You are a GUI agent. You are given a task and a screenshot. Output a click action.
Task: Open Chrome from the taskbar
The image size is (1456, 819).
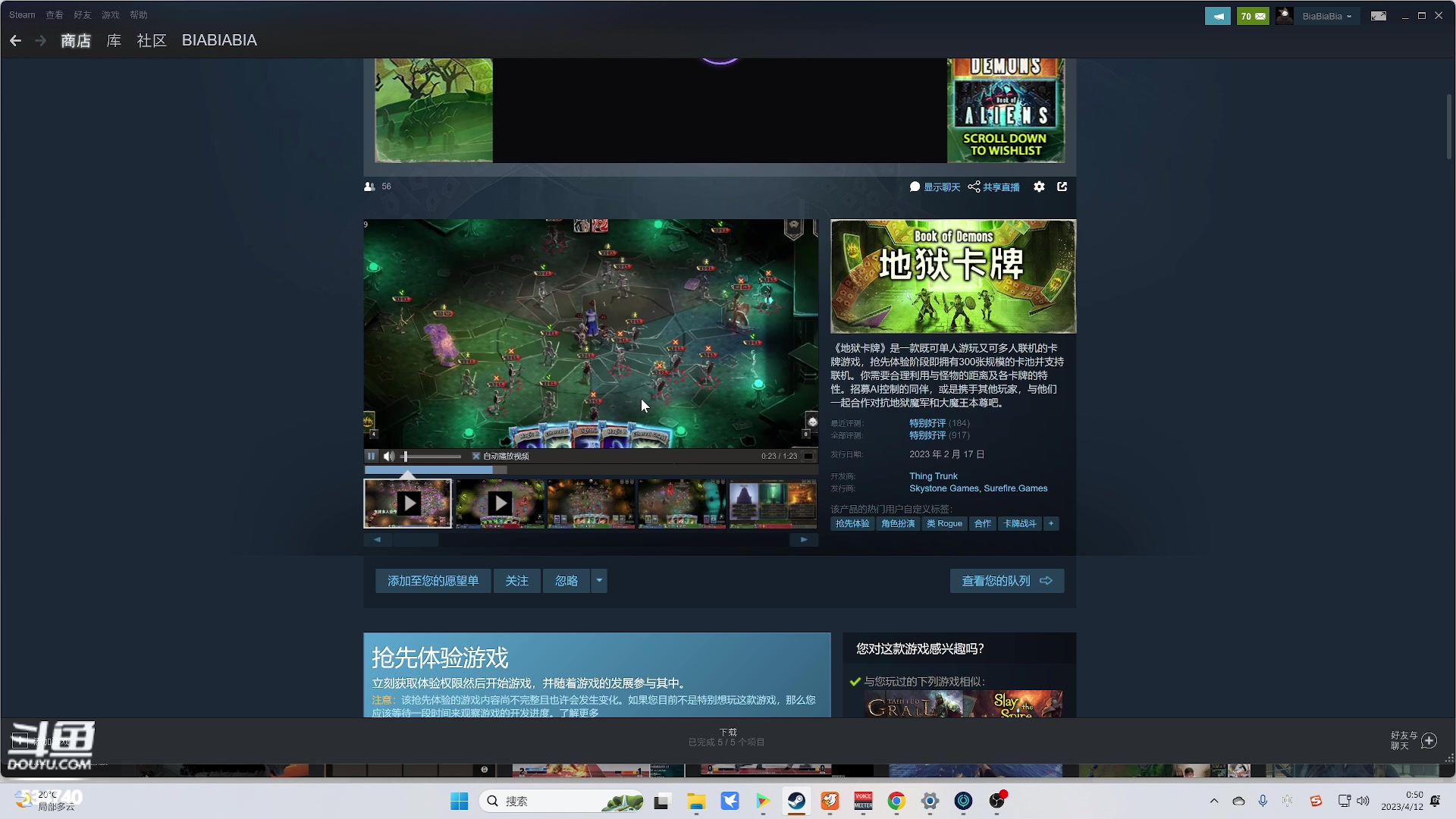point(896,802)
